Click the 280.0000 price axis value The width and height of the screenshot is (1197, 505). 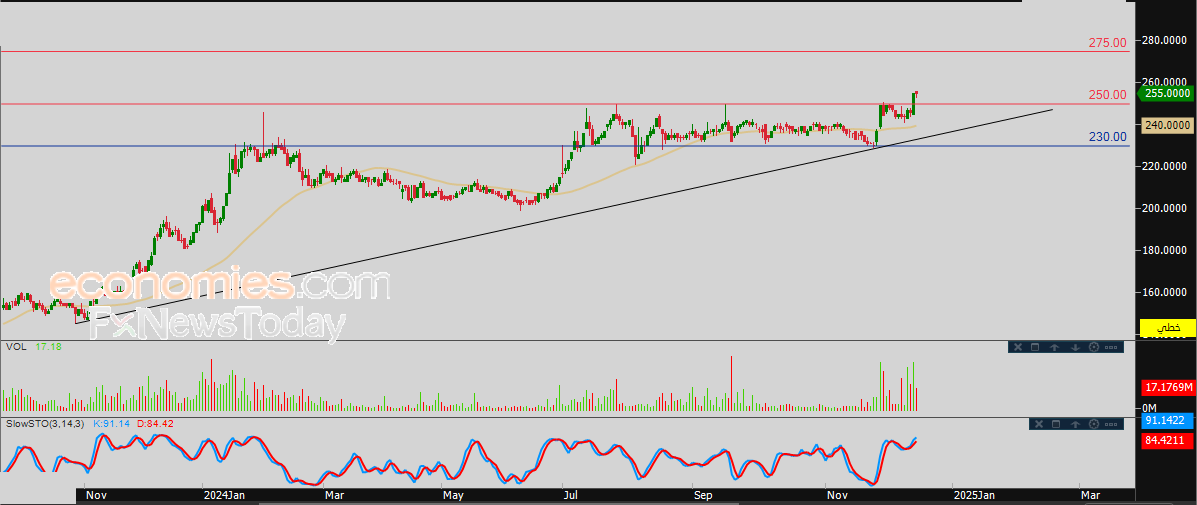1164,40
